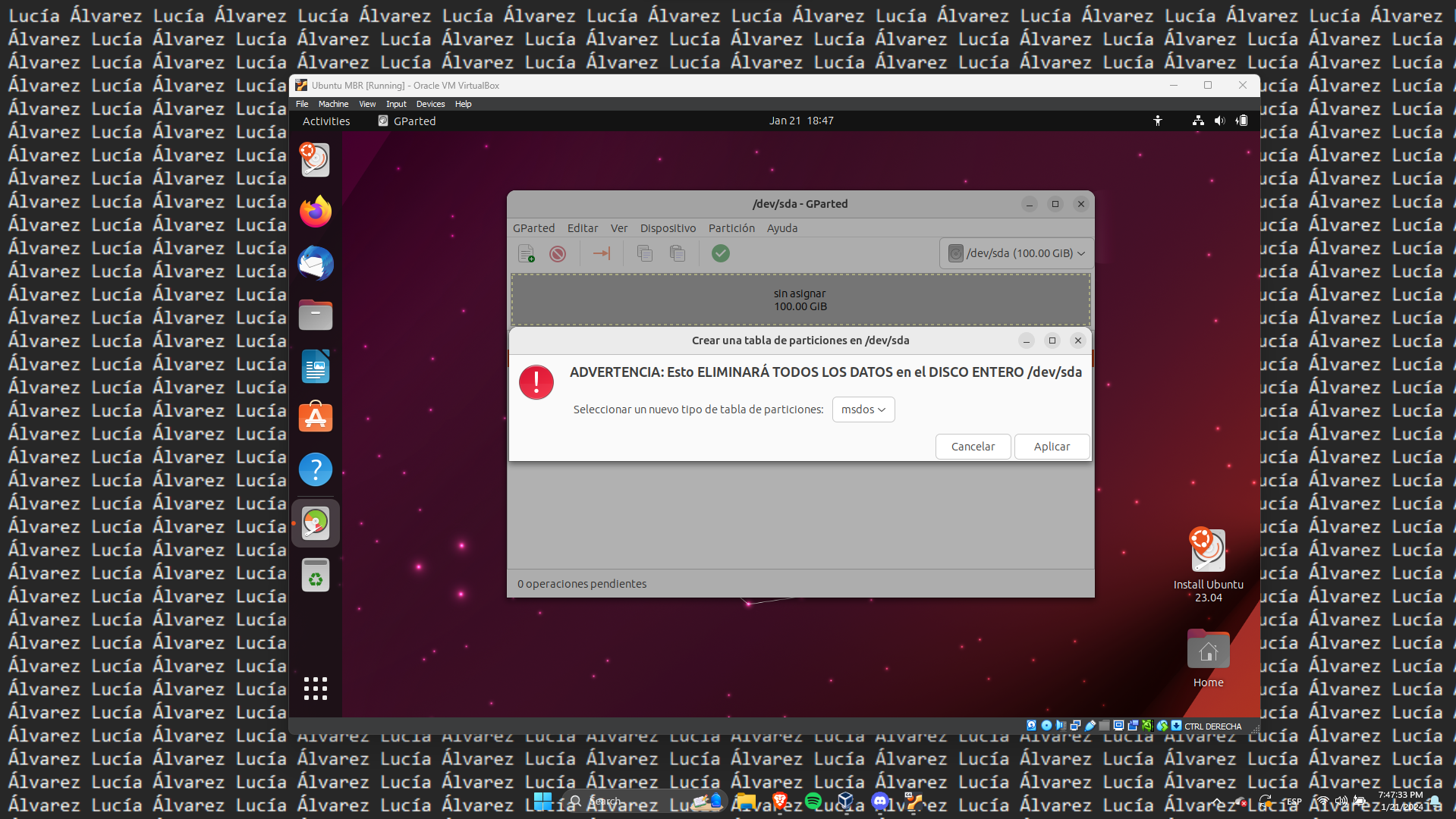Click the paste partition toolbar icon
This screenshot has height=819, width=1456.
pos(678,253)
